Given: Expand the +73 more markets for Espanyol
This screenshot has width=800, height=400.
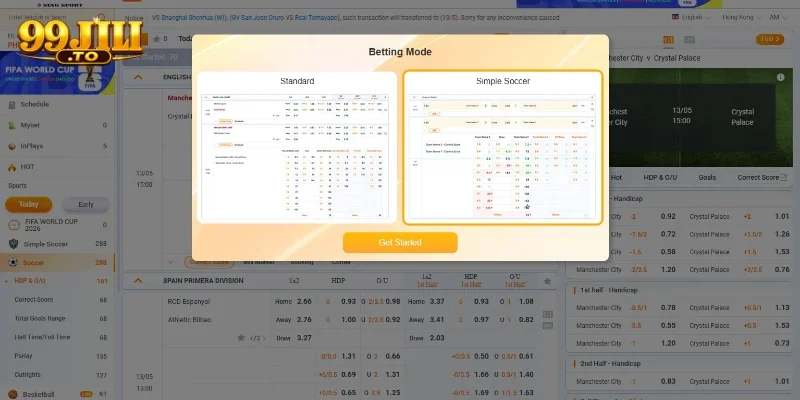Looking at the screenshot, I should [258, 338].
